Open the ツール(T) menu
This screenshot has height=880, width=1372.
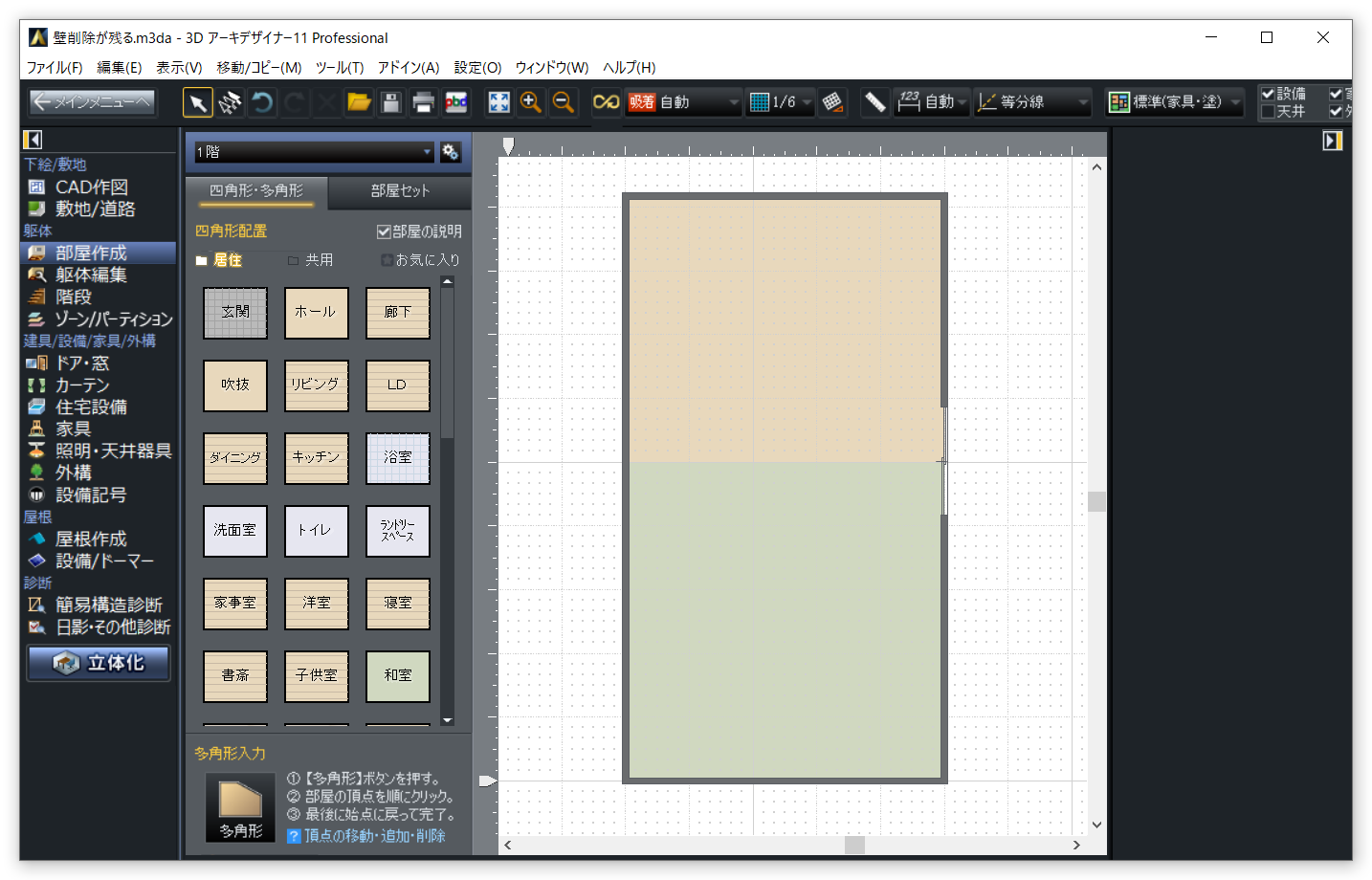coord(340,67)
